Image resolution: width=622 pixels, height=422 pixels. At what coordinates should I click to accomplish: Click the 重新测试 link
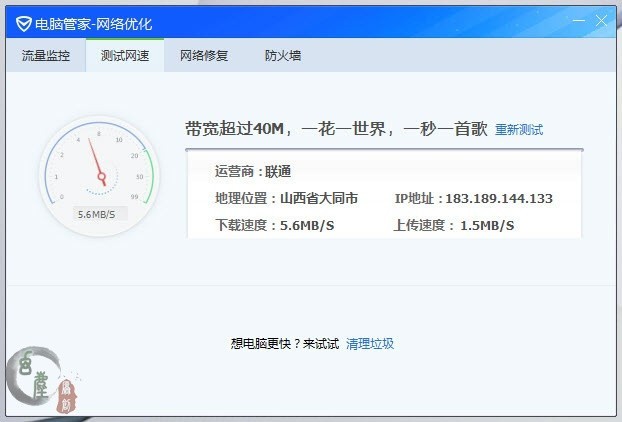[x=519, y=130]
